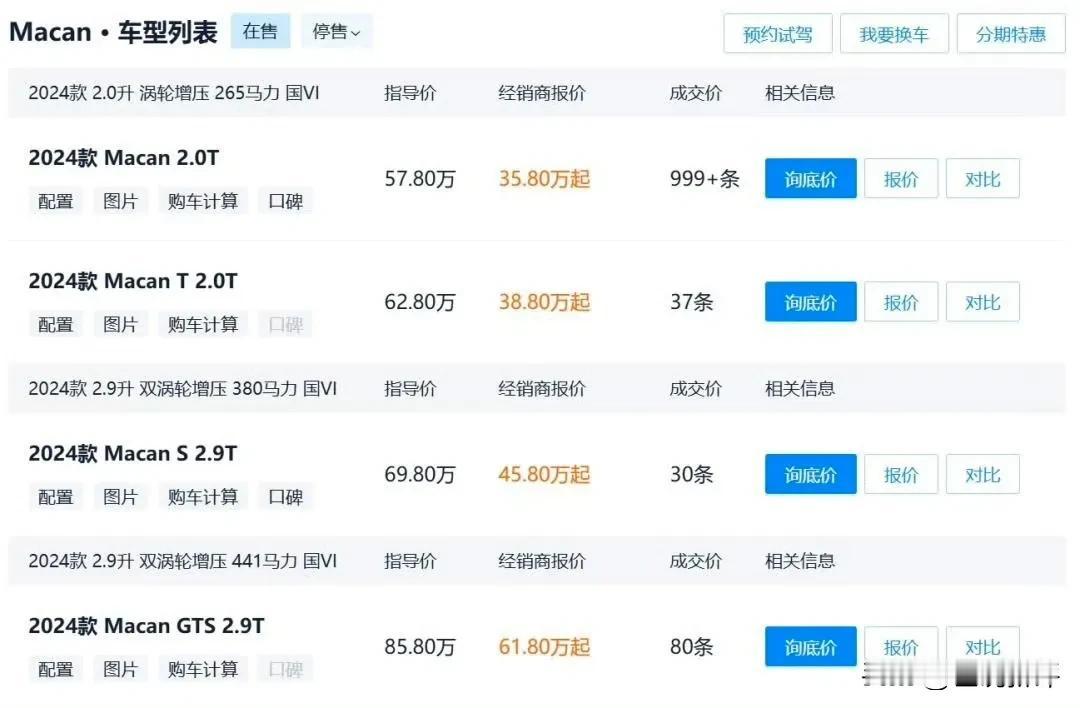Click 询底价 for Macan GTS 2.9T

point(810,647)
